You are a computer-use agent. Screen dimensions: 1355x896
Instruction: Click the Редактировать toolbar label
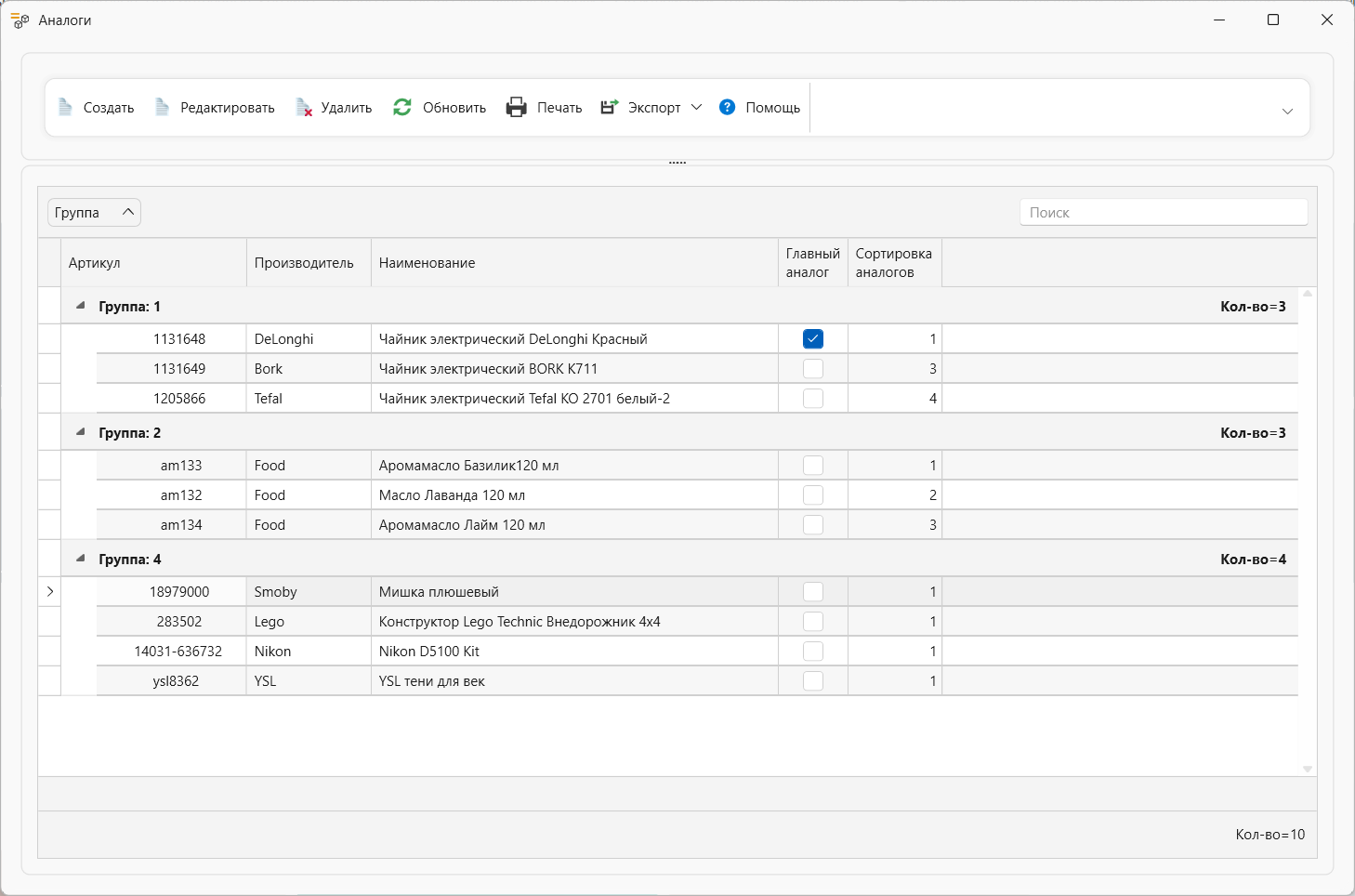pos(228,108)
